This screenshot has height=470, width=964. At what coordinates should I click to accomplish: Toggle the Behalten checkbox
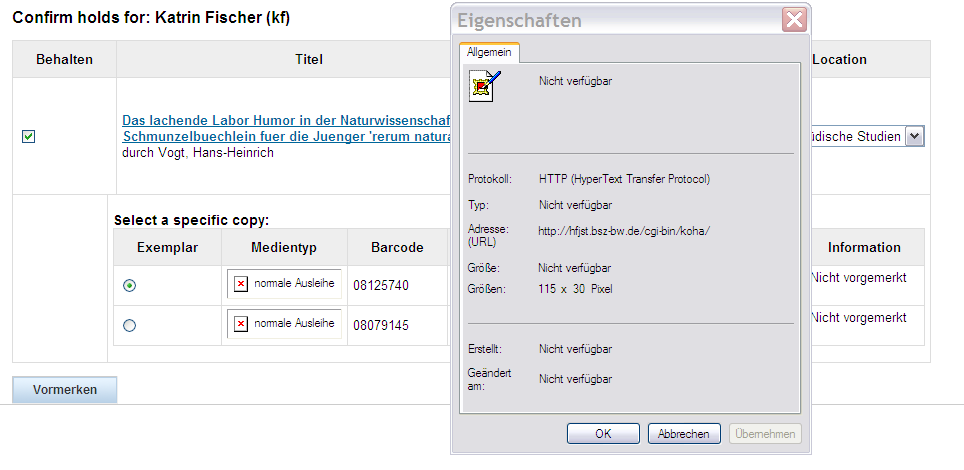click(x=28, y=137)
